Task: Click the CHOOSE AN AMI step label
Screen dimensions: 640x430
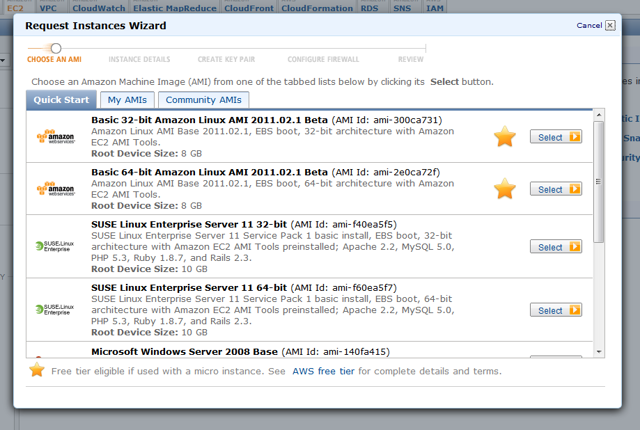Action: 54,60
